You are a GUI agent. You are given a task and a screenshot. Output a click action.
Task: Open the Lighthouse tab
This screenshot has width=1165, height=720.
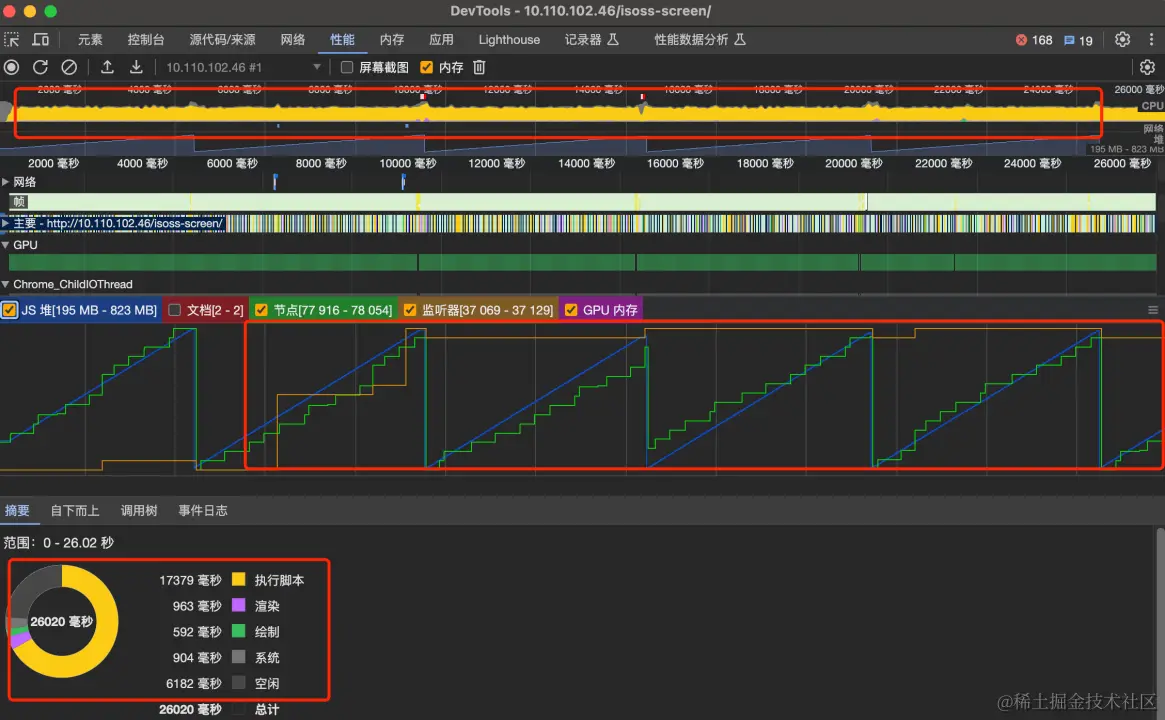[x=509, y=39]
